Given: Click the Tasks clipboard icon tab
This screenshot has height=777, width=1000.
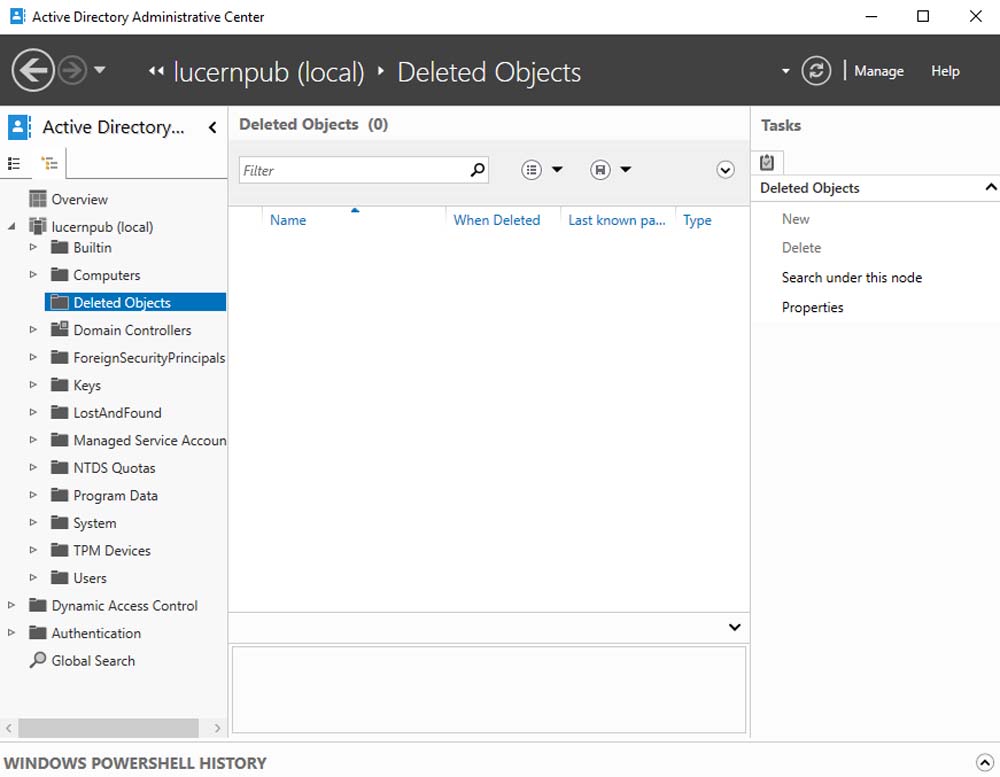Looking at the screenshot, I should 767,162.
